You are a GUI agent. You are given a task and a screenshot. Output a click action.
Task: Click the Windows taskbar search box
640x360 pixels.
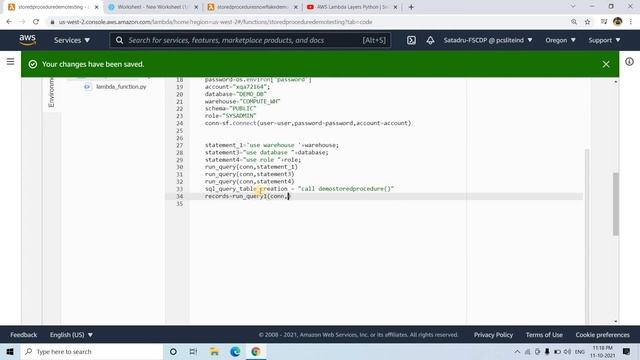92,351
